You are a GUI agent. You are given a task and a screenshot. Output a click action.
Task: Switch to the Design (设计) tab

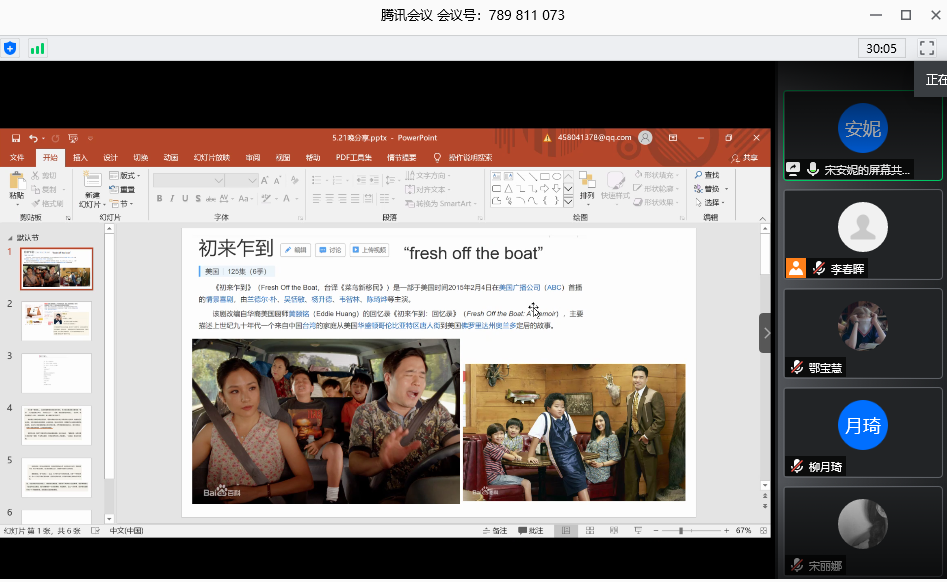(111, 158)
